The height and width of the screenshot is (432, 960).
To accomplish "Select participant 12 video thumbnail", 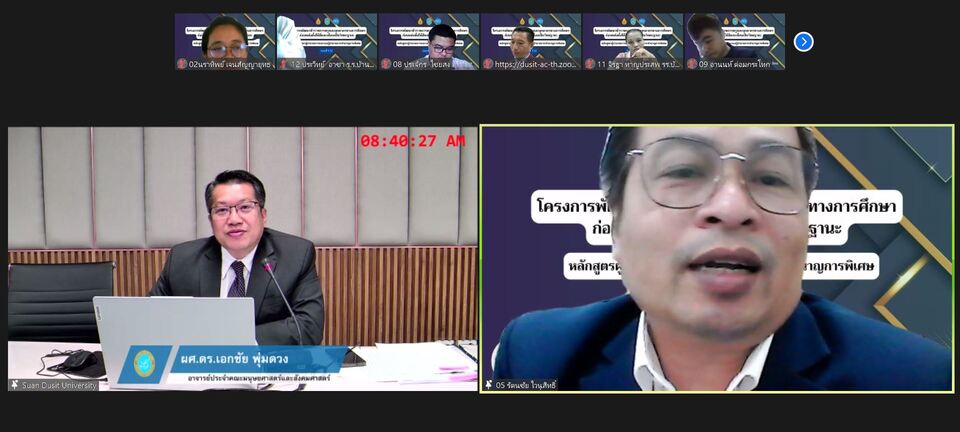I will (x=327, y=42).
